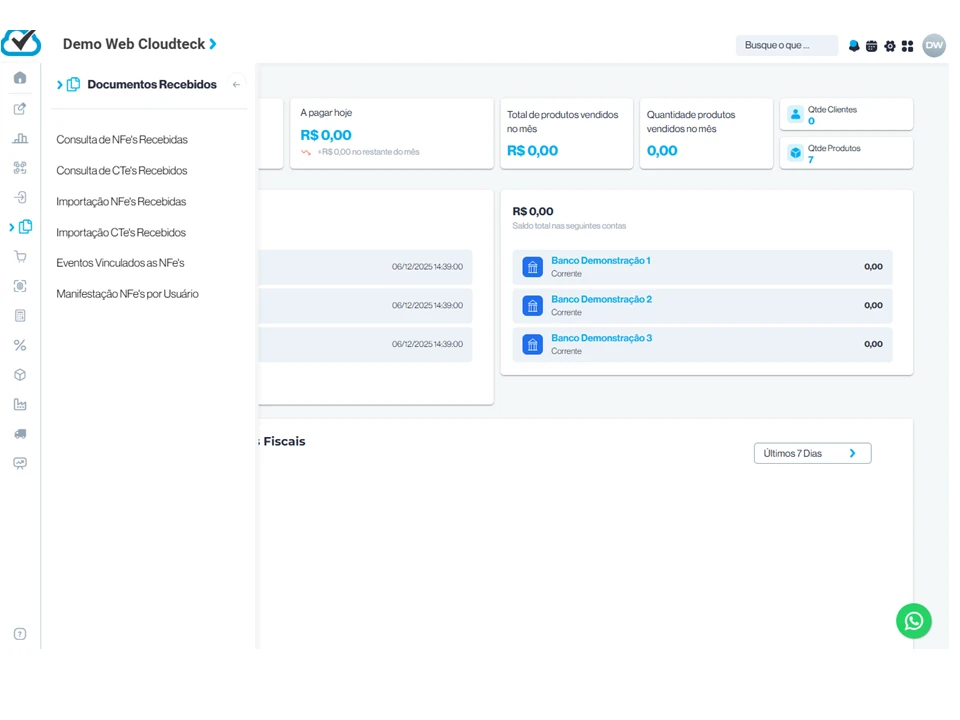This screenshot has height=720, width=960.
Task: Open the notifications bell icon
Action: (x=854, y=46)
